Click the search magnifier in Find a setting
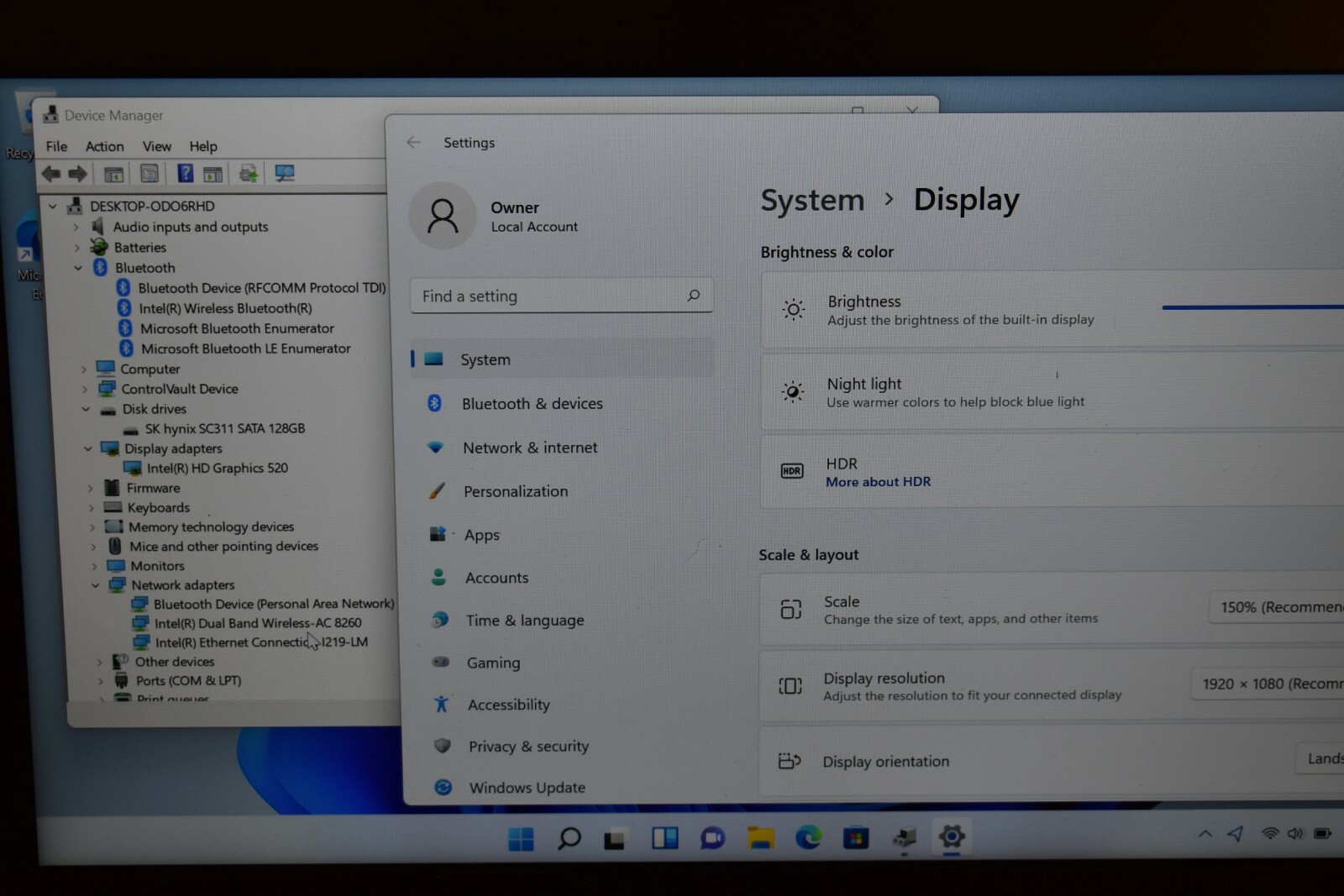This screenshot has height=896, width=1344. [x=693, y=296]
